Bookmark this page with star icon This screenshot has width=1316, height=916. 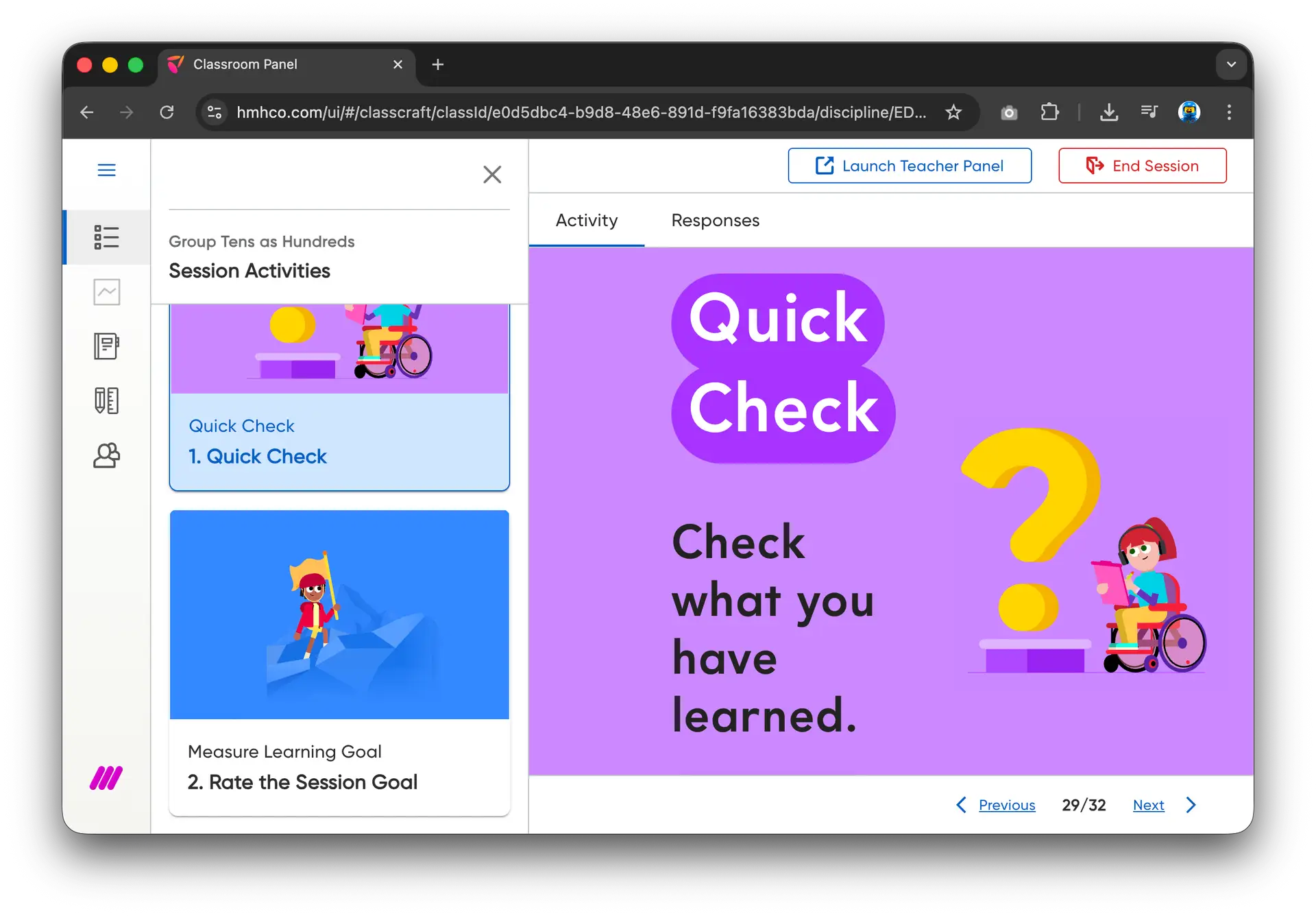click(x=953, y=112)
